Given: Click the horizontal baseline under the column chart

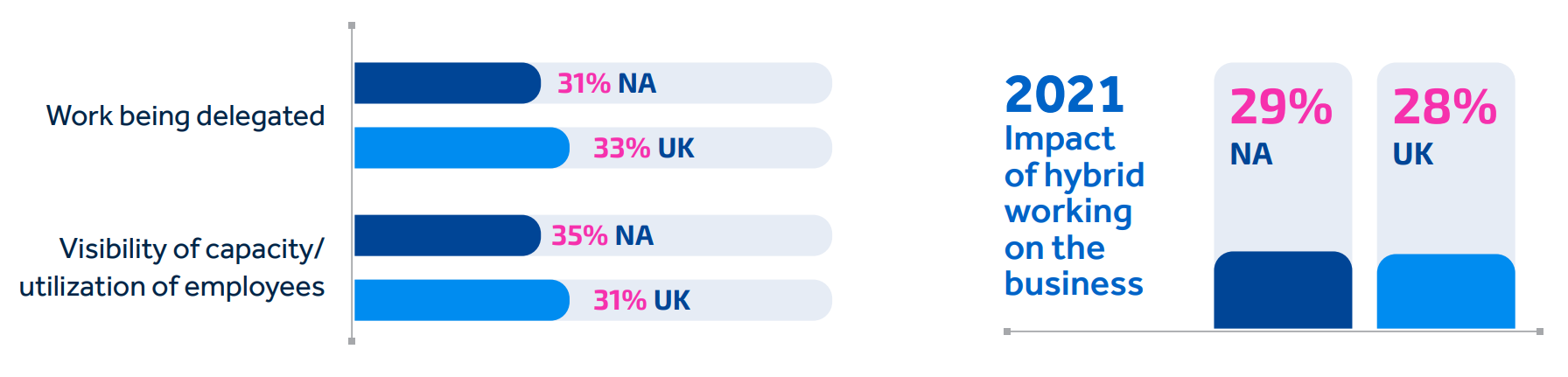Looking at the screenshot, I should pyautogui.click(x=1273, y=332).
